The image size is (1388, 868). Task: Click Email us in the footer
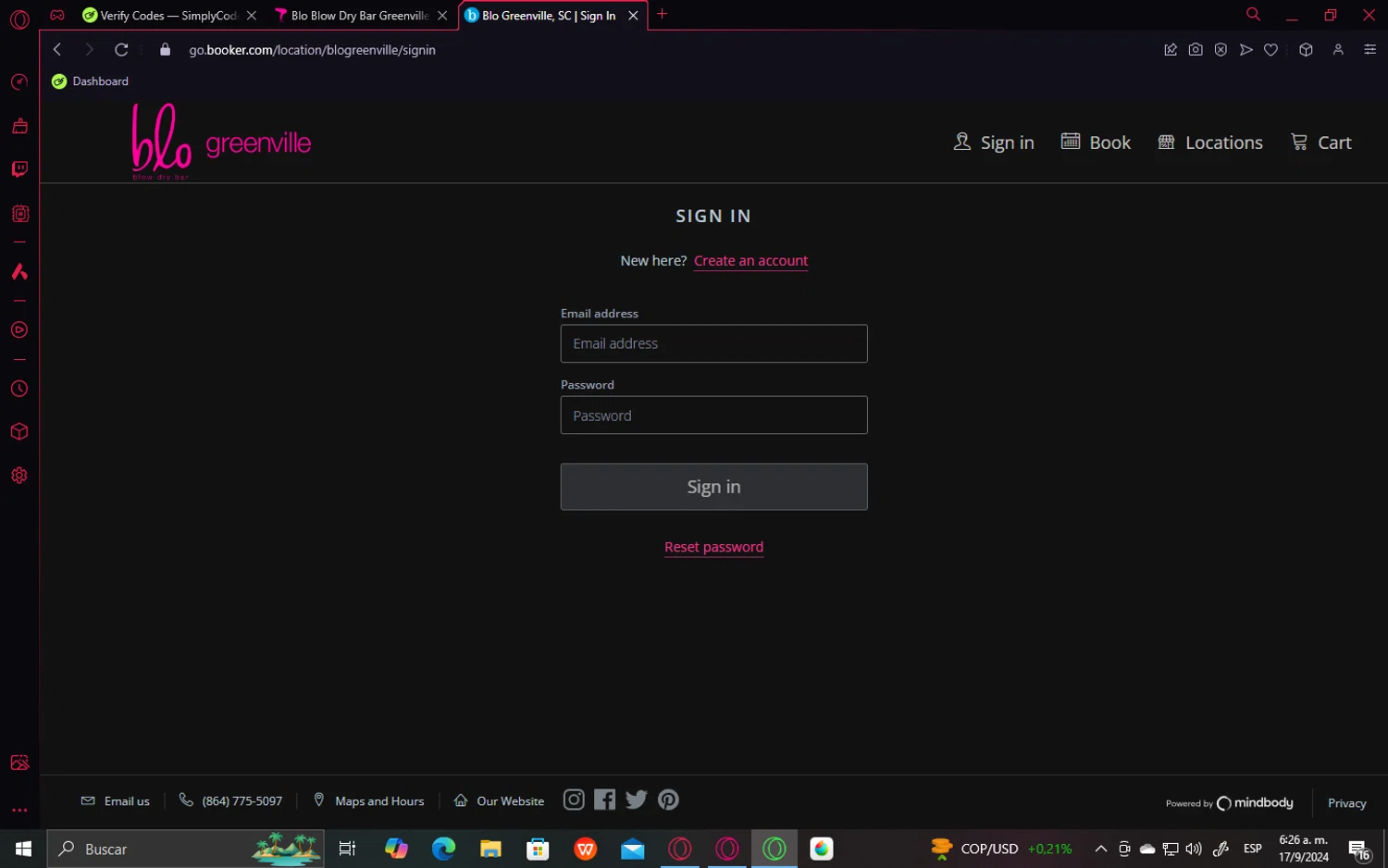[116, 801]
